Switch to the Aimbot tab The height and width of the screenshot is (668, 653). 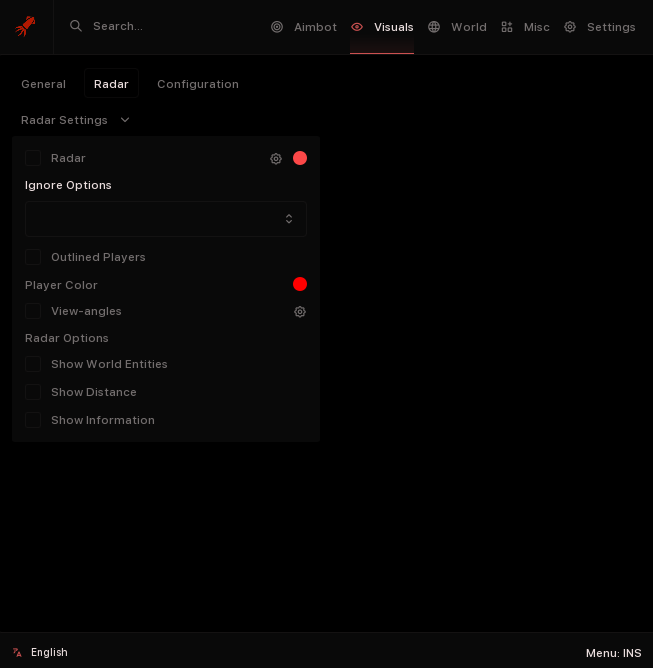pyautogui.click(x=304, y=27)
